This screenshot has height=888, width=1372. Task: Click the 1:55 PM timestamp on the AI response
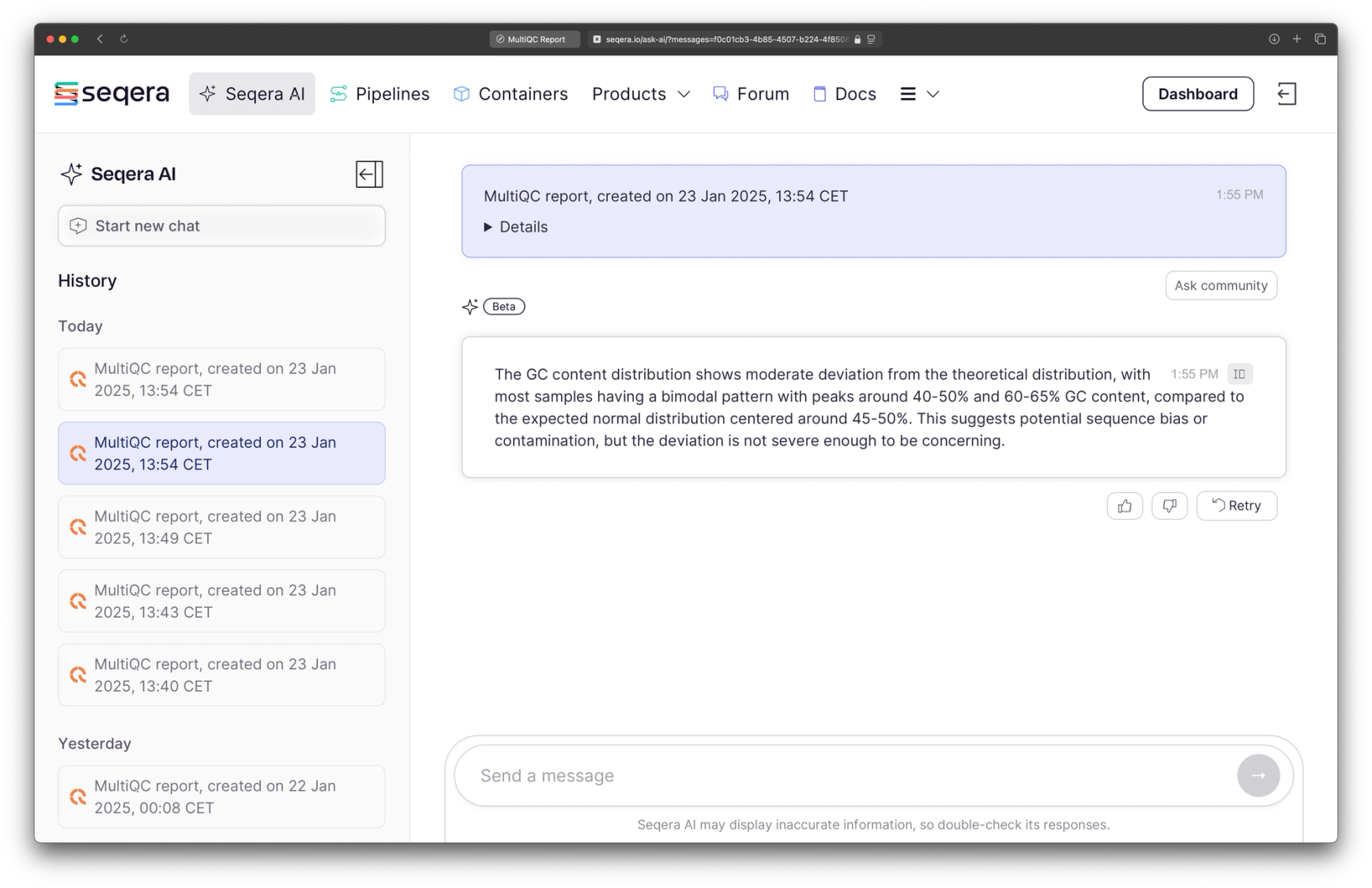(1194, 374)
